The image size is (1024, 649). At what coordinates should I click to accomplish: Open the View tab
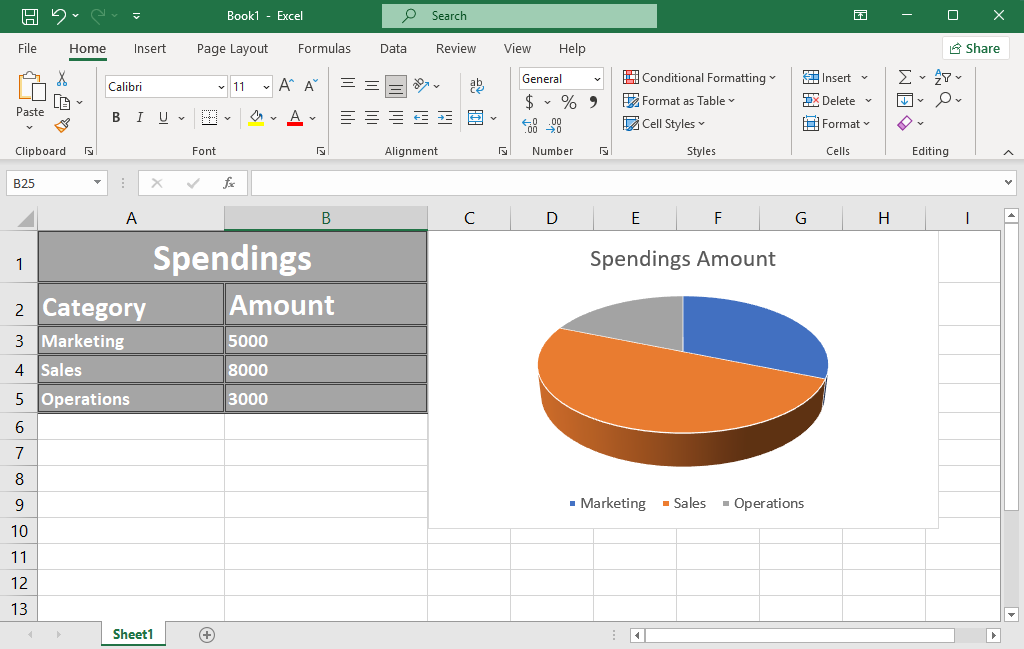517,48
